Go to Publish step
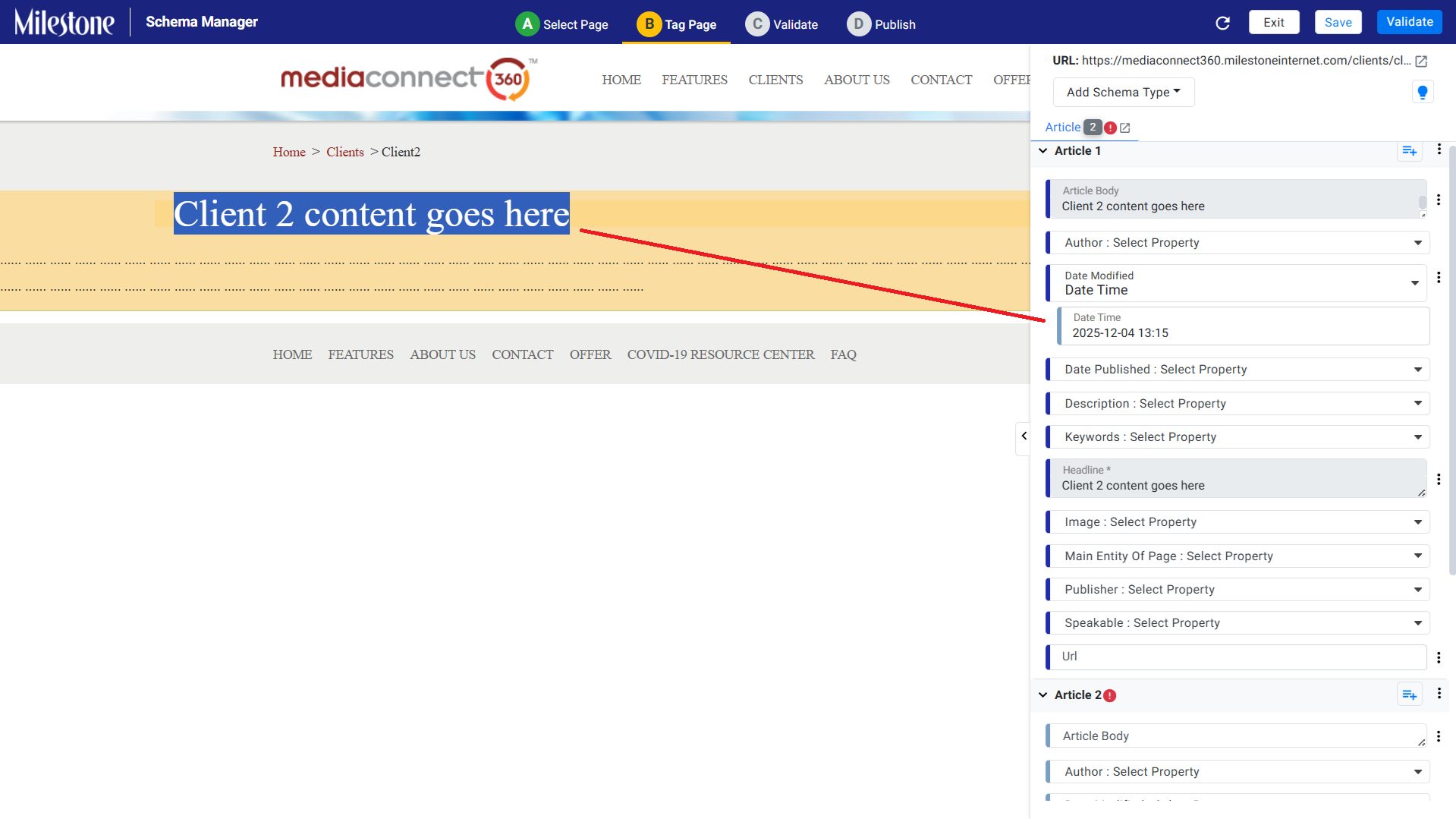The width and height of the screenshot is (1456, 819). (x=882, y=24)
